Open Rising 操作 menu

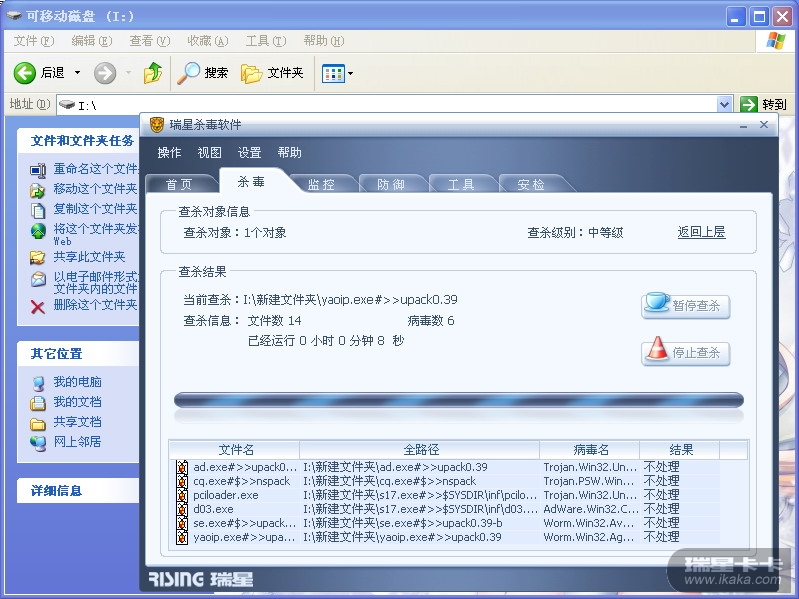(x=169, y=153)
